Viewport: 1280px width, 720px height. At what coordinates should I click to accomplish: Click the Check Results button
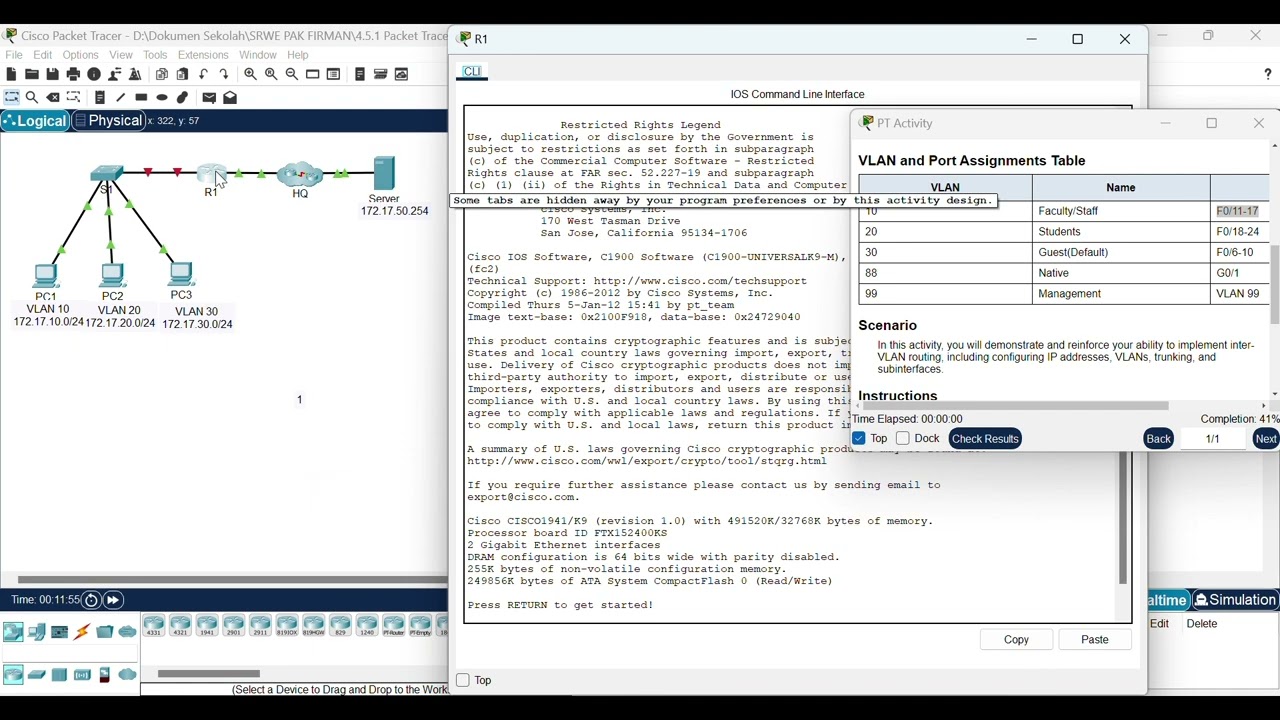tap(986, 439)
